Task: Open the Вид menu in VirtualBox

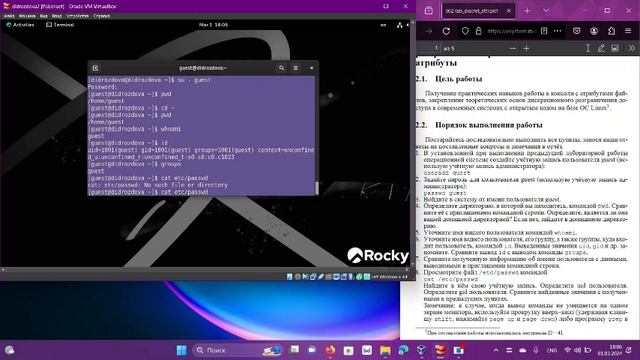Action: coord(44,16)
